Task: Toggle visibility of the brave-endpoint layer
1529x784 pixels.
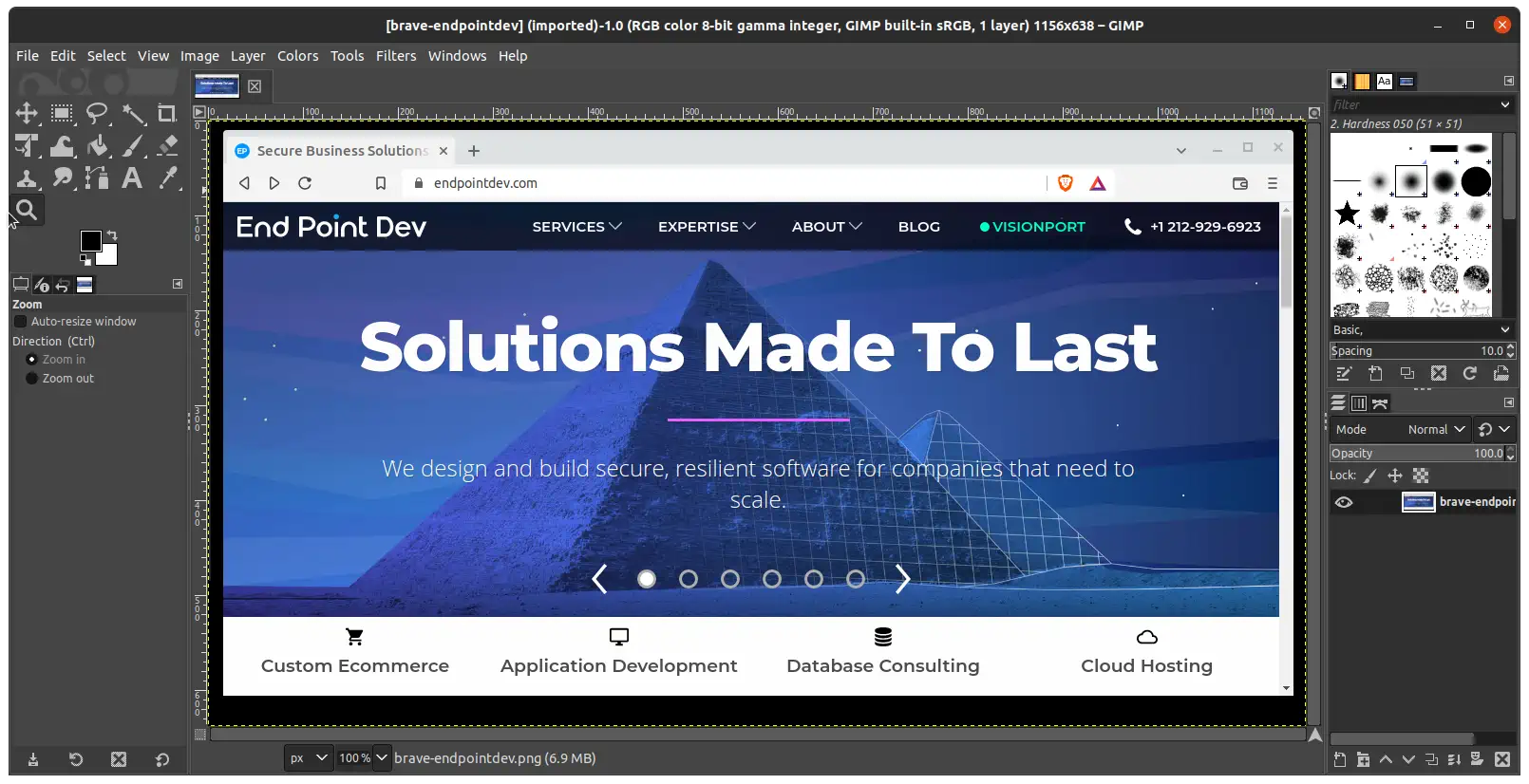Action: coord(1344,502)
